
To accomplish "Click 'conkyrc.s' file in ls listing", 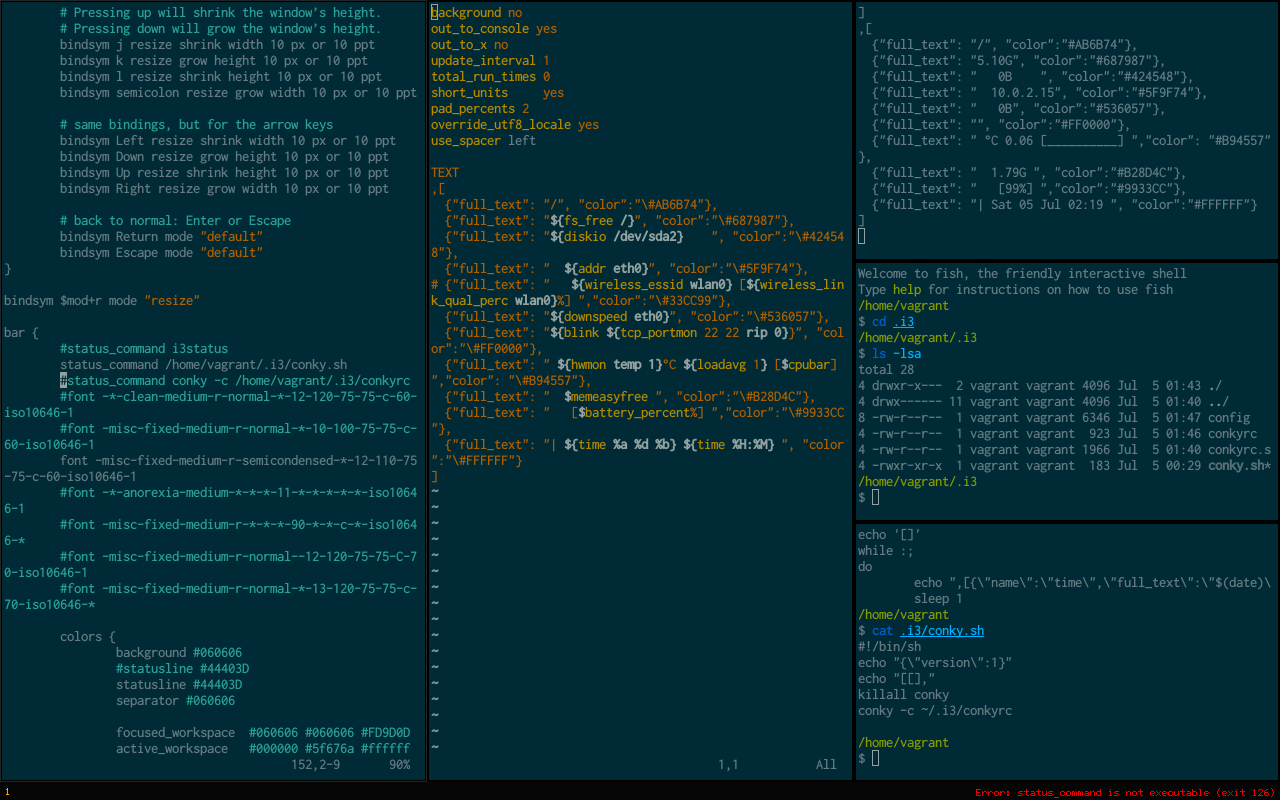I will (x=1240, y=450).
